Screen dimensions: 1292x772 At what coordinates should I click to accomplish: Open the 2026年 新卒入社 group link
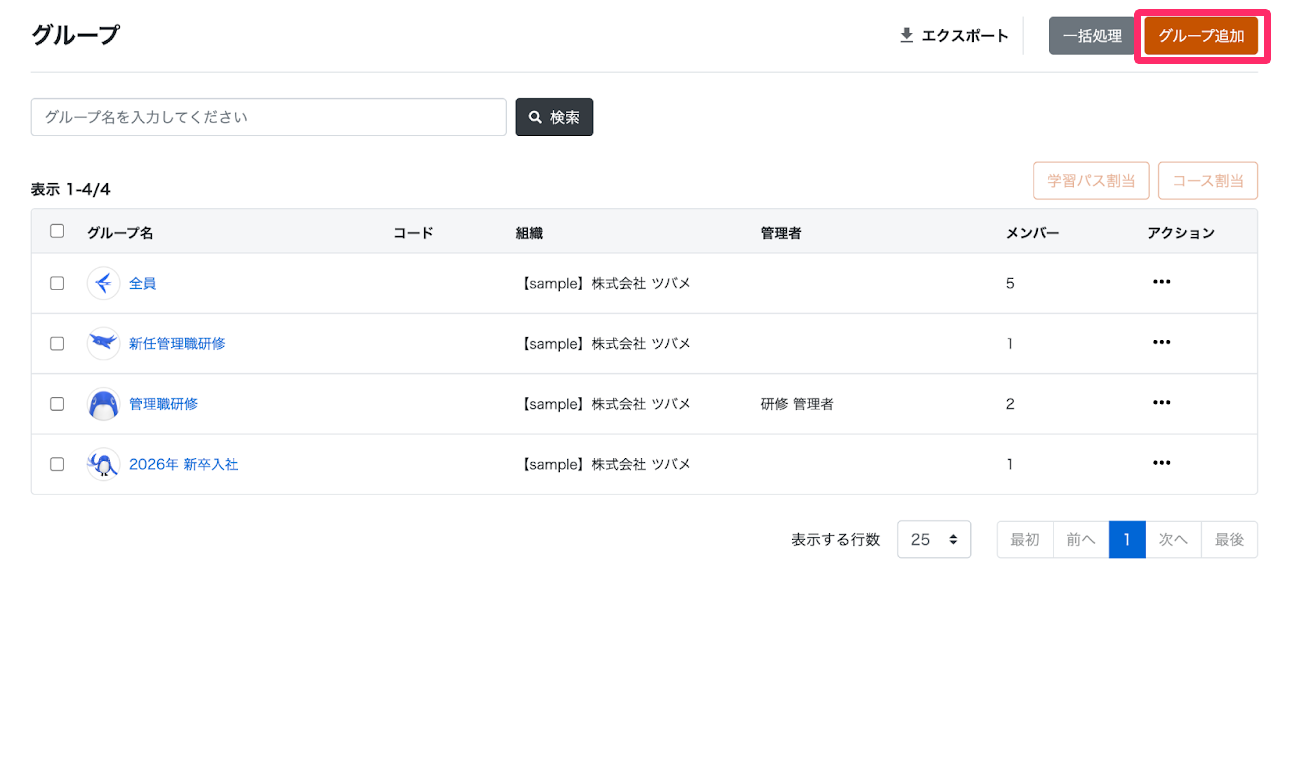pos(183,464)
